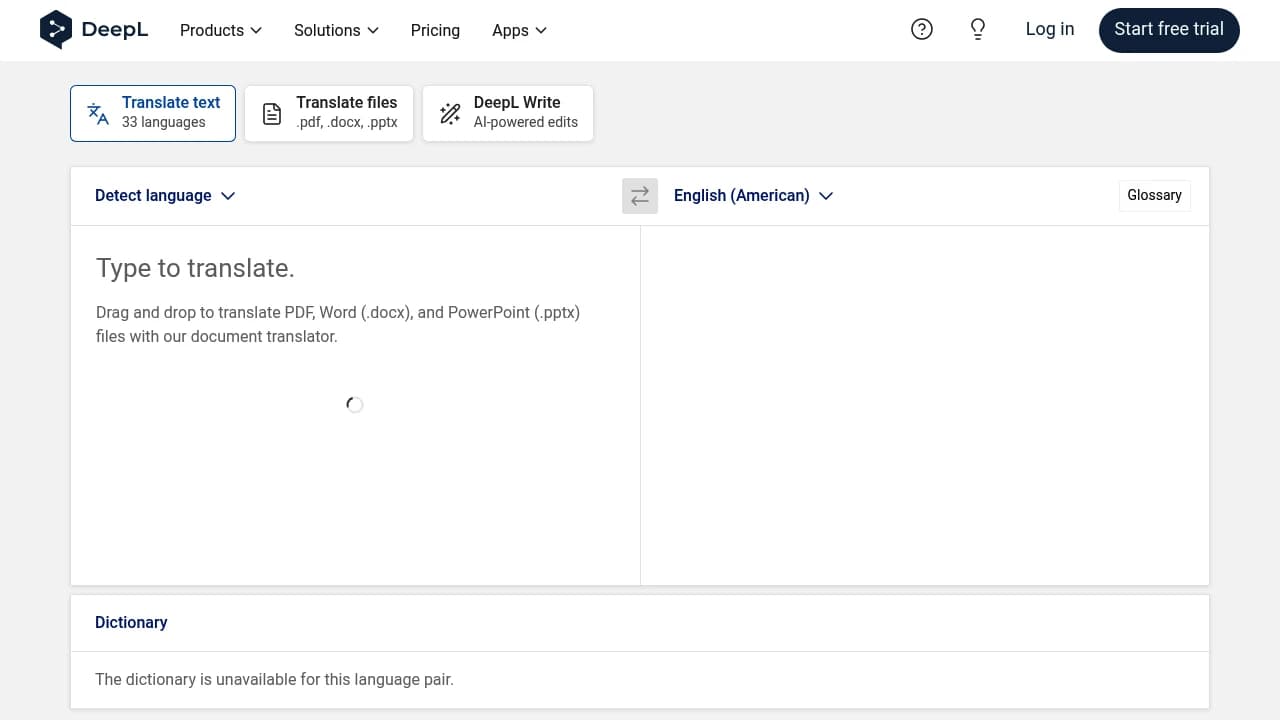Screen dimensions: 1280x720
Task: Click the dictionary unavailable message text
Action: coord(274,679)
